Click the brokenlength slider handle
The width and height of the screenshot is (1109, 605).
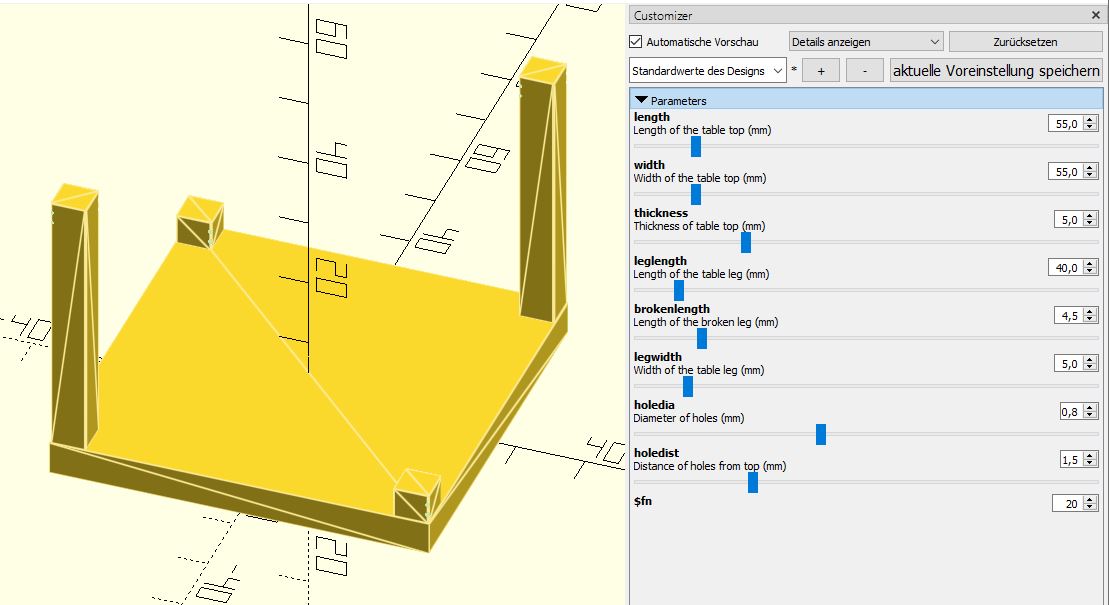[702, 338]
